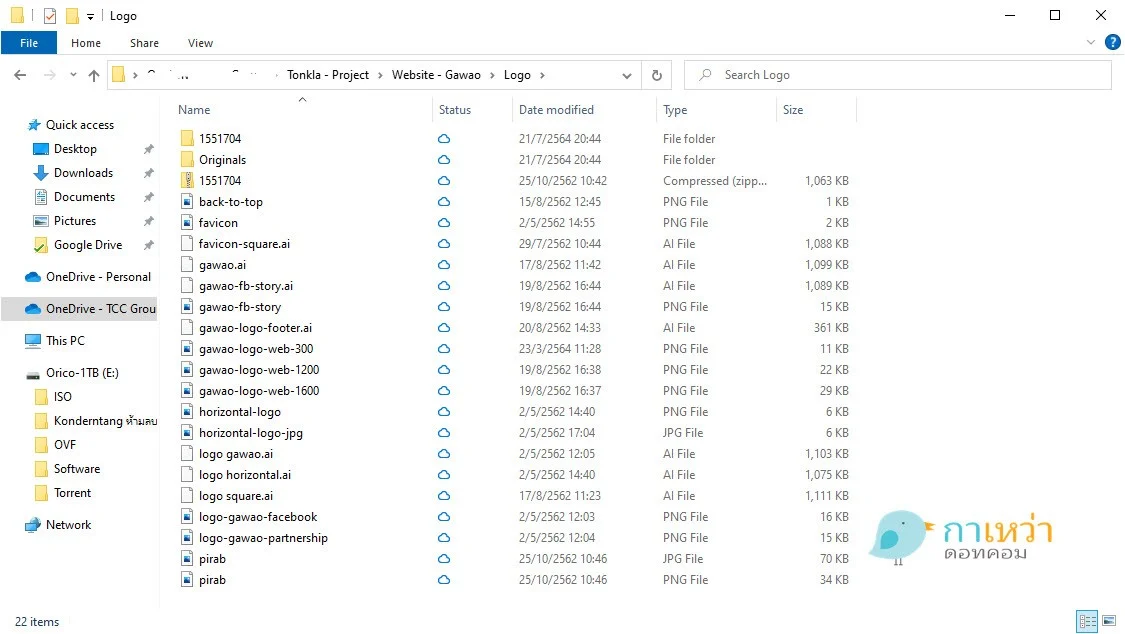Viewport: 1125px width, 634px height.
Task: Open the Customize Quick Access Toolbar dropdown
Action: click(90, 17)
